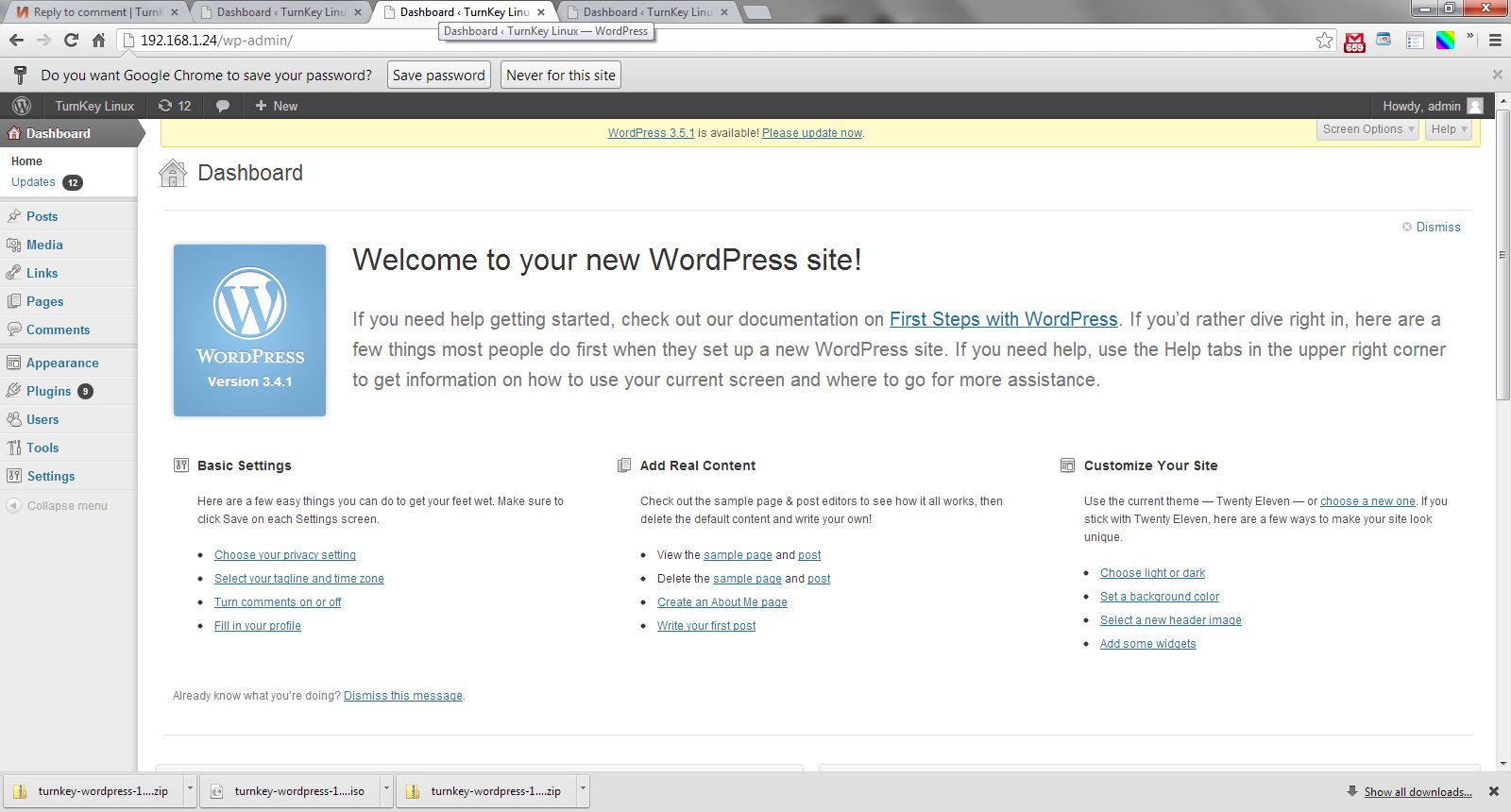1511x812 pixels.
Task: Open the Chrome menu icon
Action: [x=1495, y=41]
